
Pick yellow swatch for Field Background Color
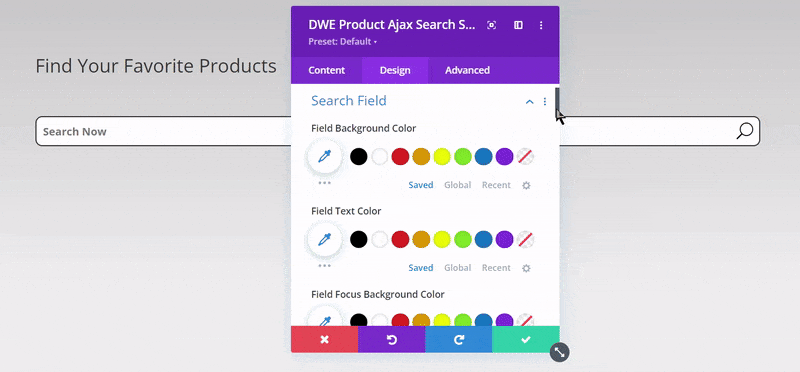pyautogui.click(x=442, y=156)
